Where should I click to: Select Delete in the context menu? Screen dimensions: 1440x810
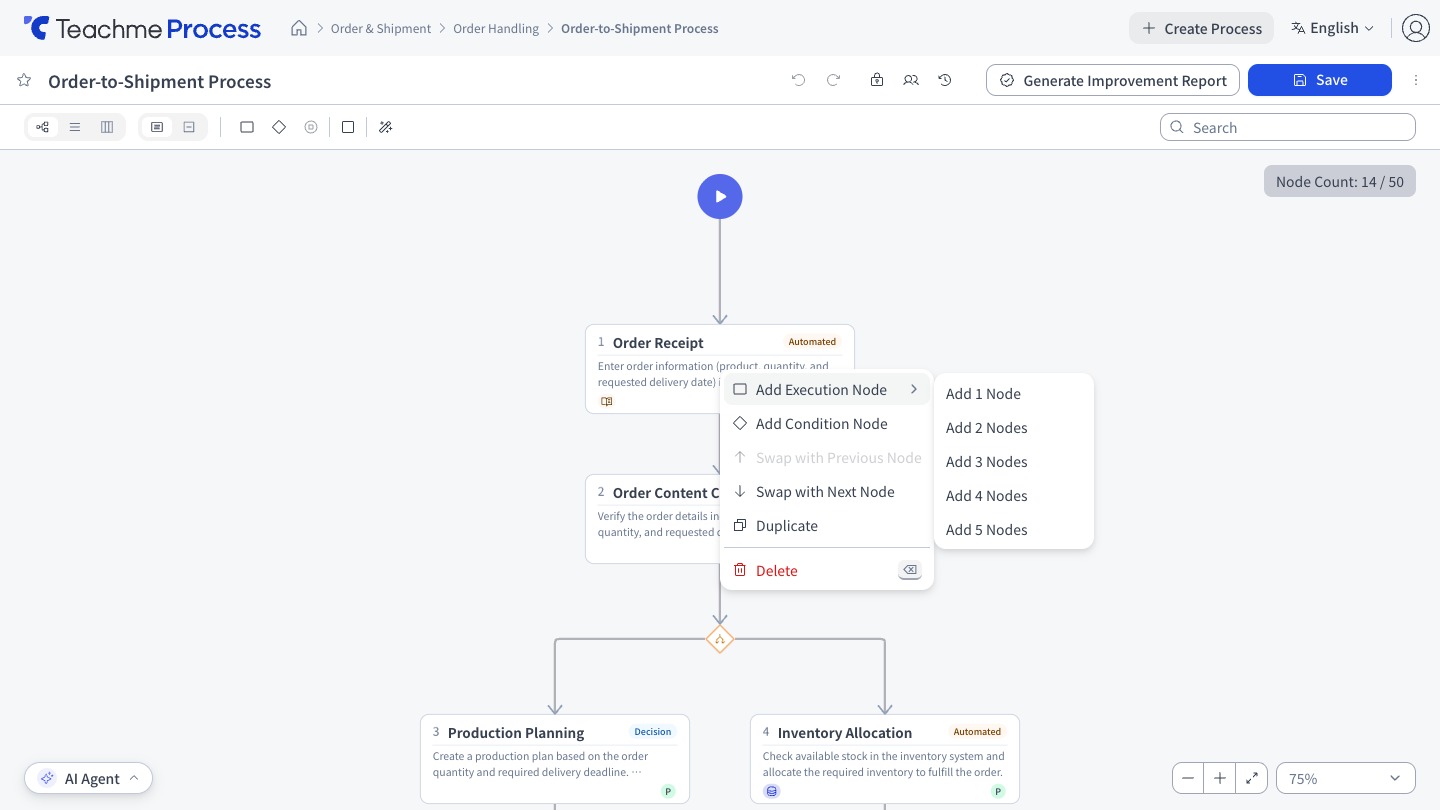click(827, 570)
